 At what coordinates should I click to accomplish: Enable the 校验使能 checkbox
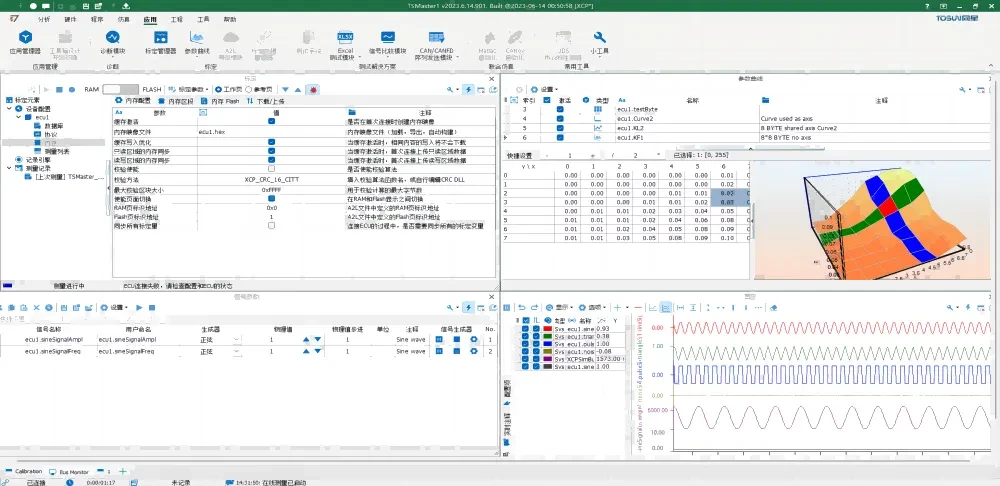pyautogui.click(x=271, y=169)
